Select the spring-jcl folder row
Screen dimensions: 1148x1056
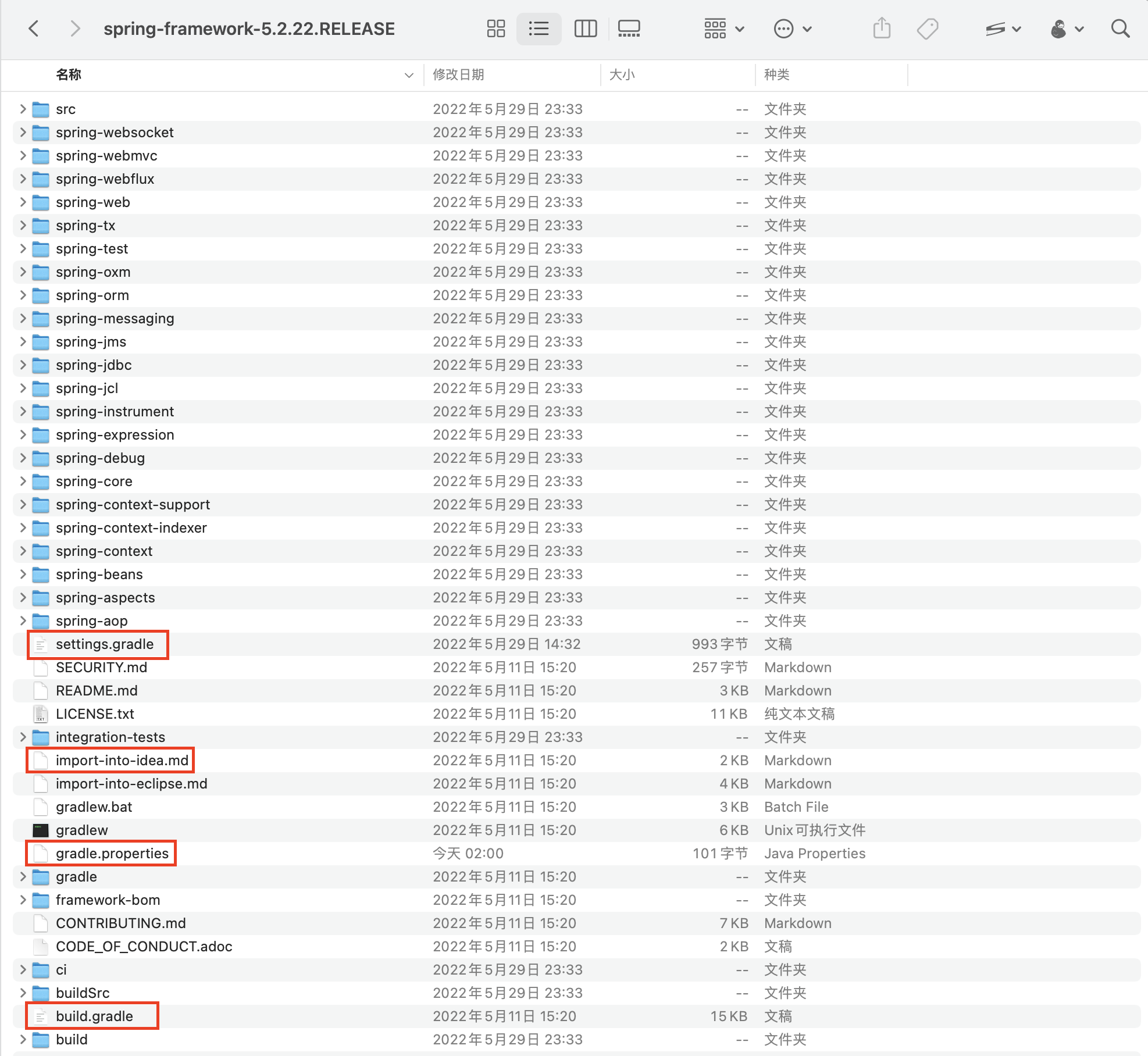click(576, 388)
